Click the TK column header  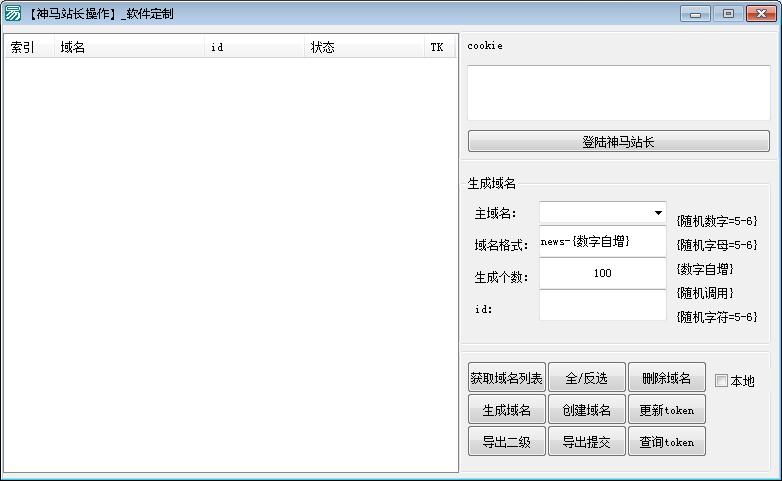(x=440, y=47)
